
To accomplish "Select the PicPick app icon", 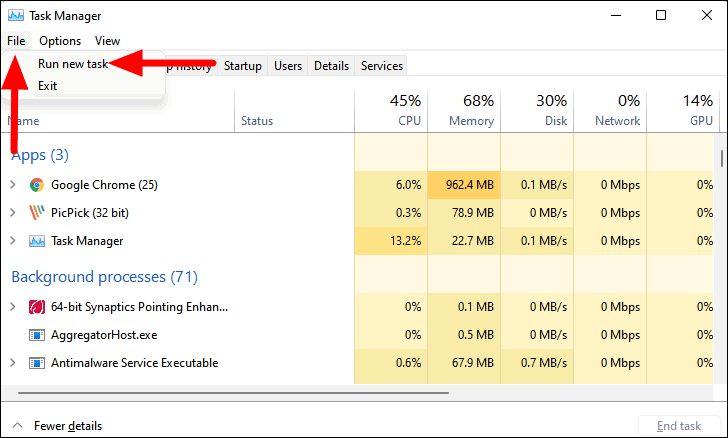I will (x=37, y=213).
